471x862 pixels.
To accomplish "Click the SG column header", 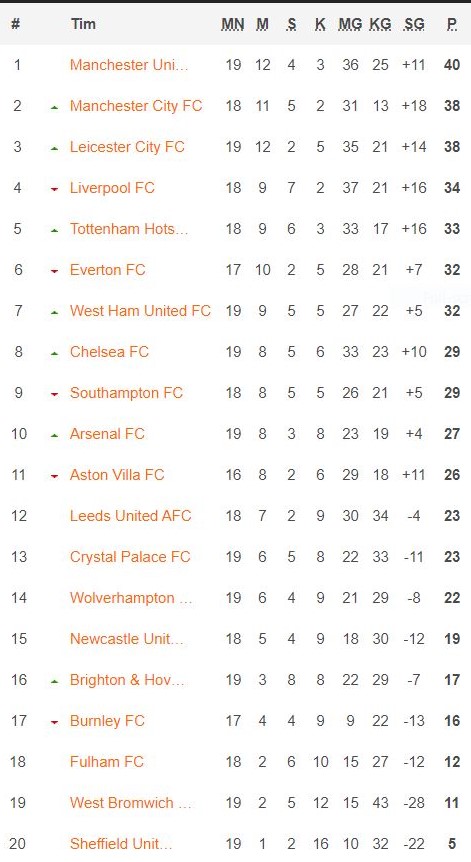I will point(414,24).
